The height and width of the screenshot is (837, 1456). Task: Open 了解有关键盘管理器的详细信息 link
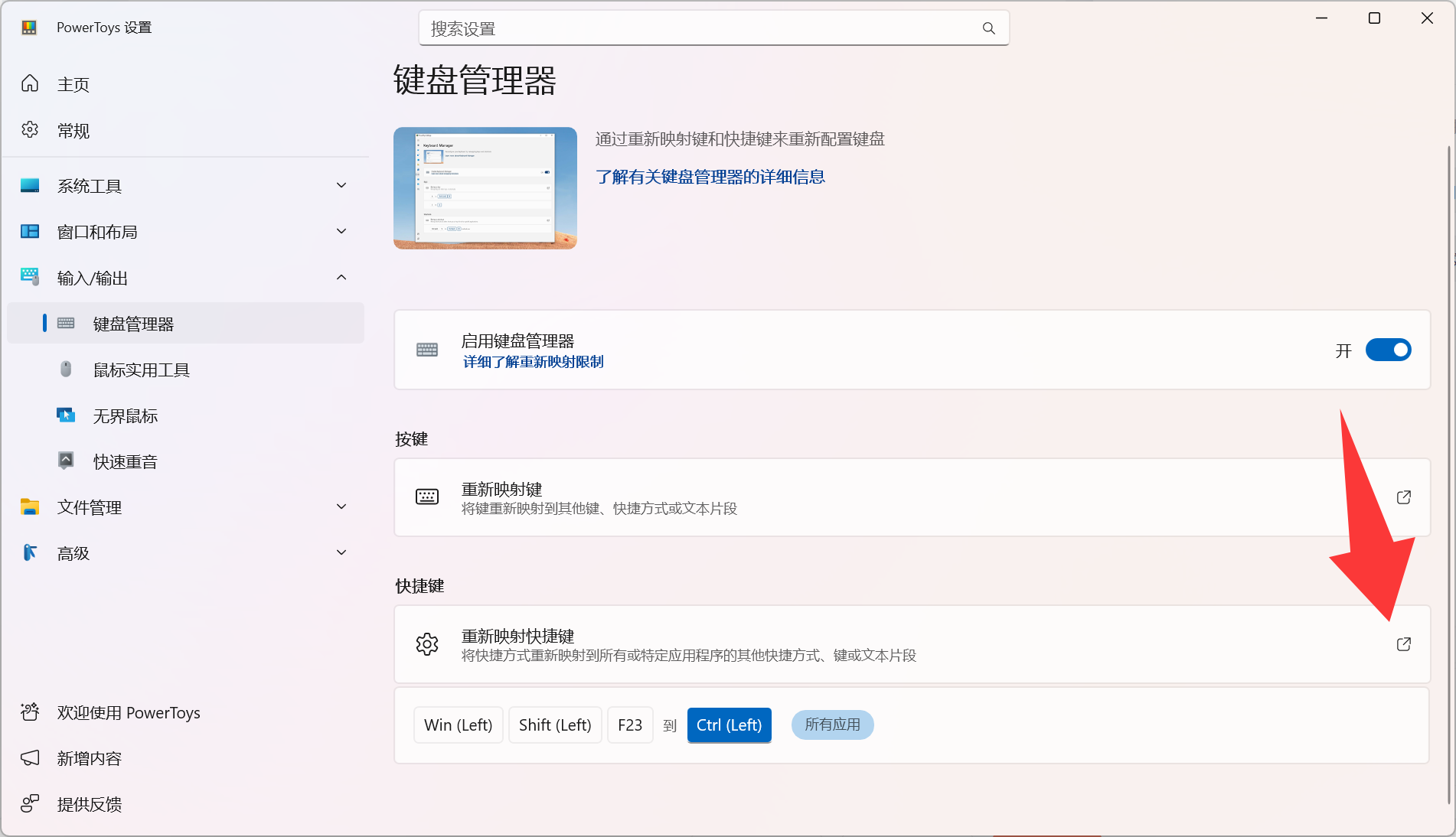[710, 177]
